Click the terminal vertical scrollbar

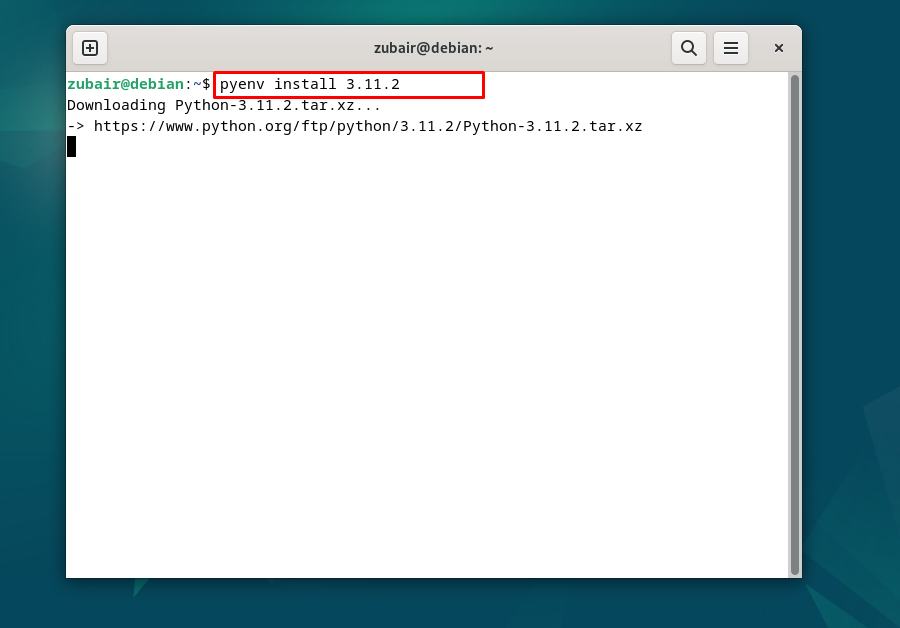tap(795, 325)
